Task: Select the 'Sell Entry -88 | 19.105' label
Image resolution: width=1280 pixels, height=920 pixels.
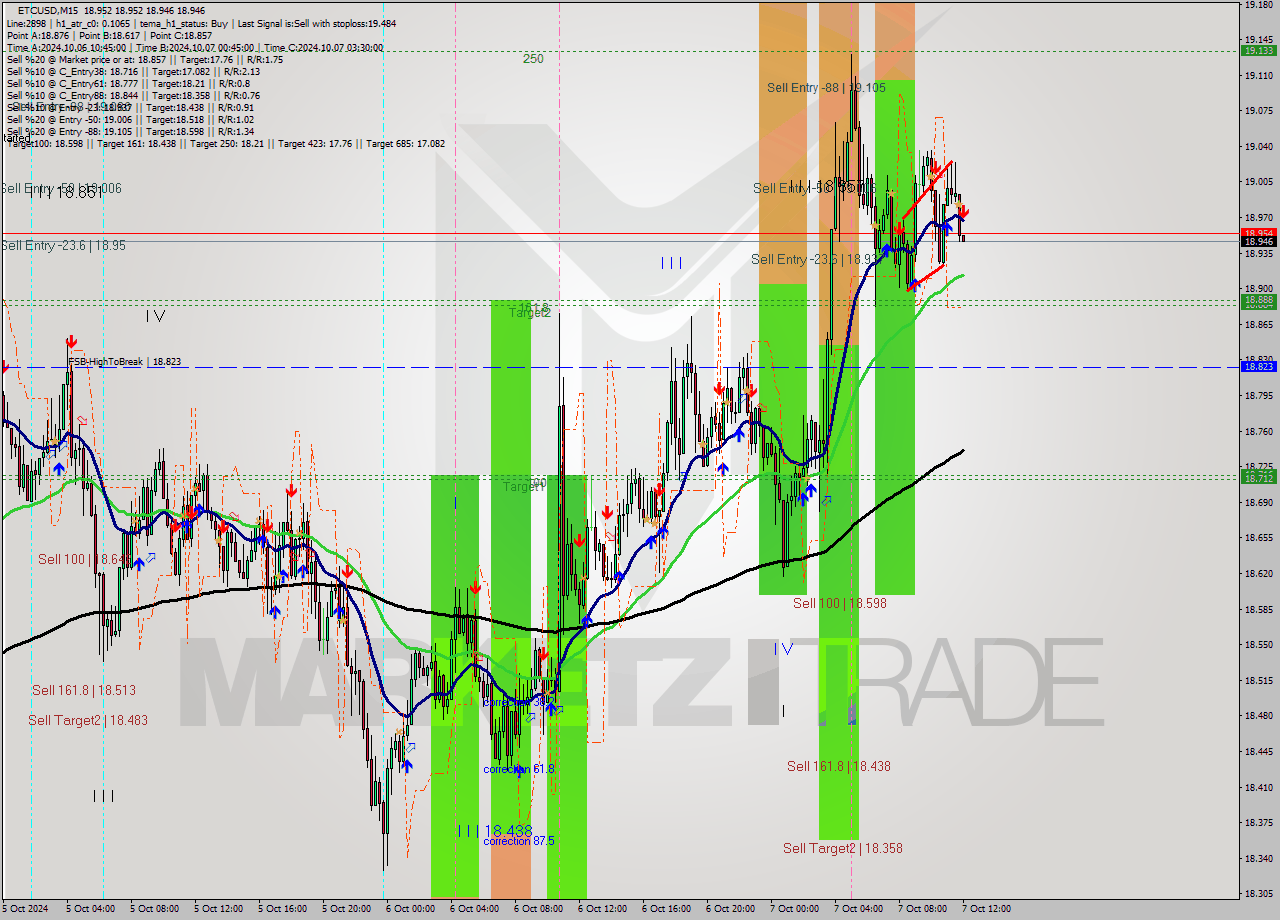Action: pyautogui.click(x=826, y=88)
